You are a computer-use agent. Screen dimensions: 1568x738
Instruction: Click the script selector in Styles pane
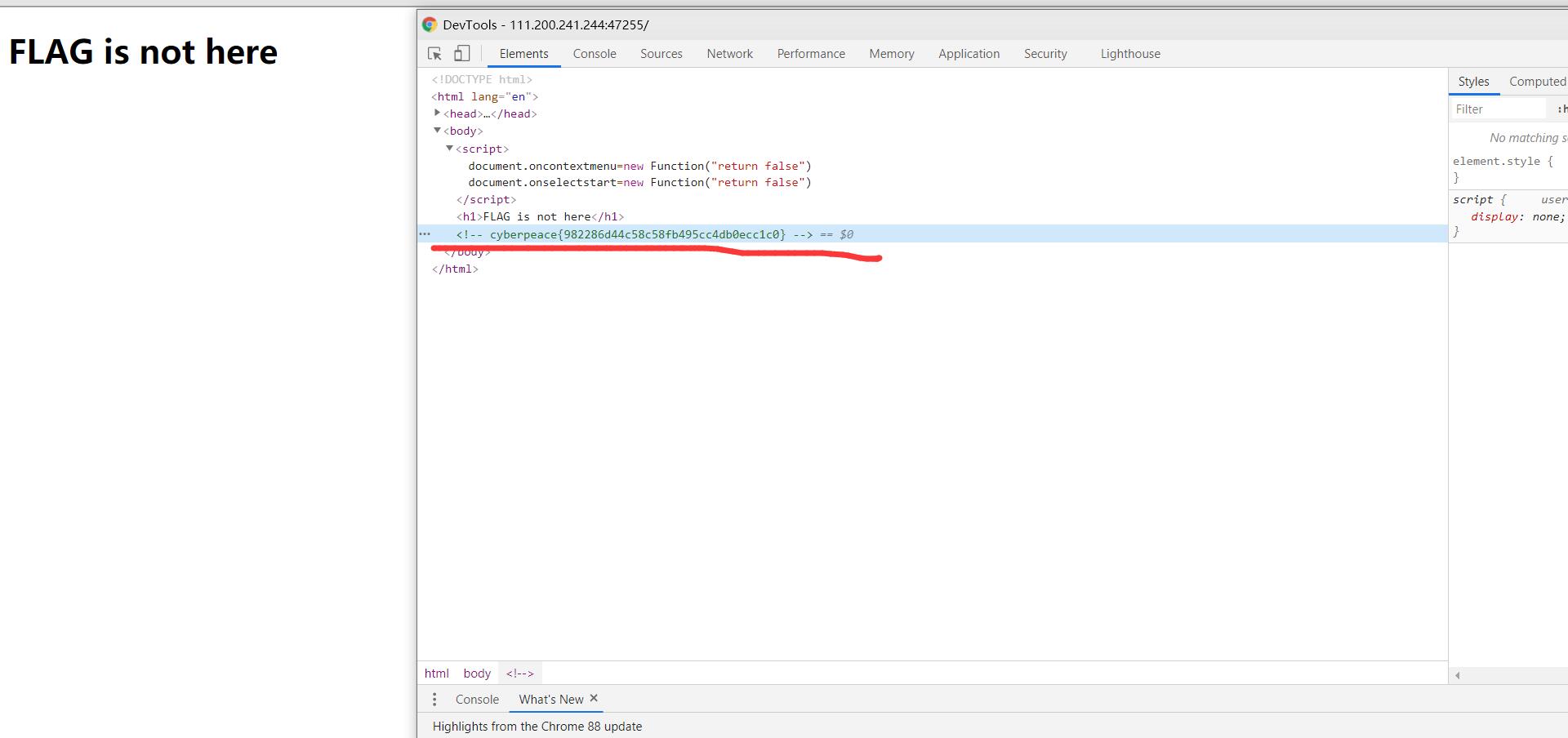point(1472,199)
